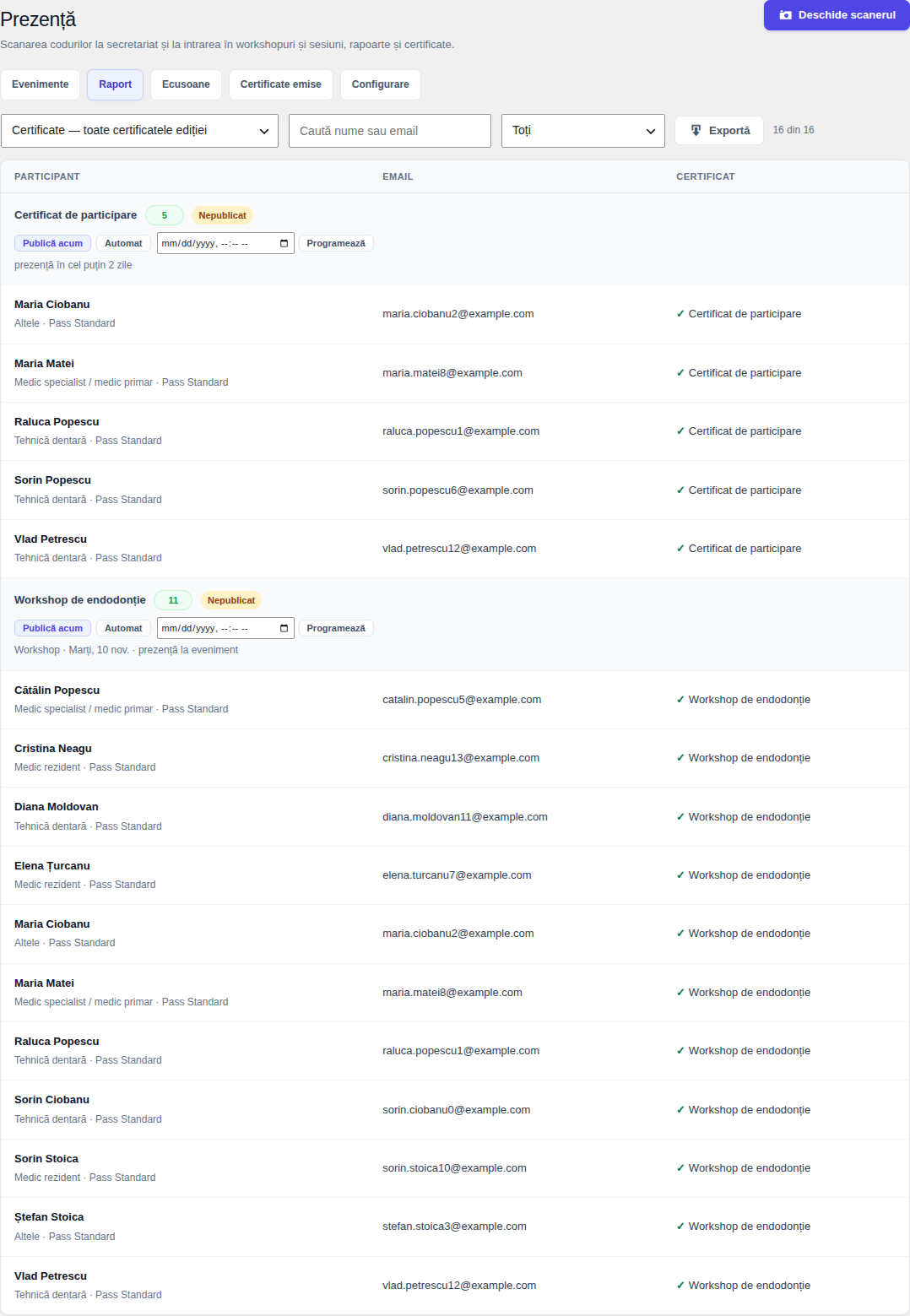This screenshot has width=910, height=1316.
Task: Enable Automat for Workshop de endodonție
Action: [123, 628]
